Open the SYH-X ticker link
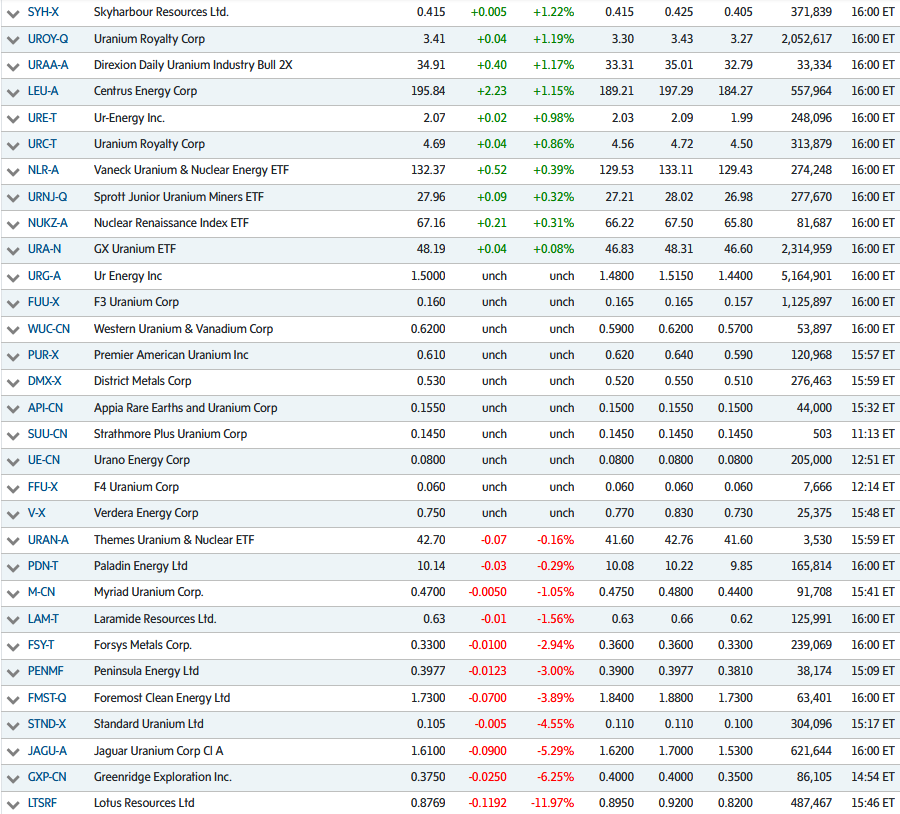Image resolution: width=900 pixels, height=814 pixels. (x=43, y=12)
